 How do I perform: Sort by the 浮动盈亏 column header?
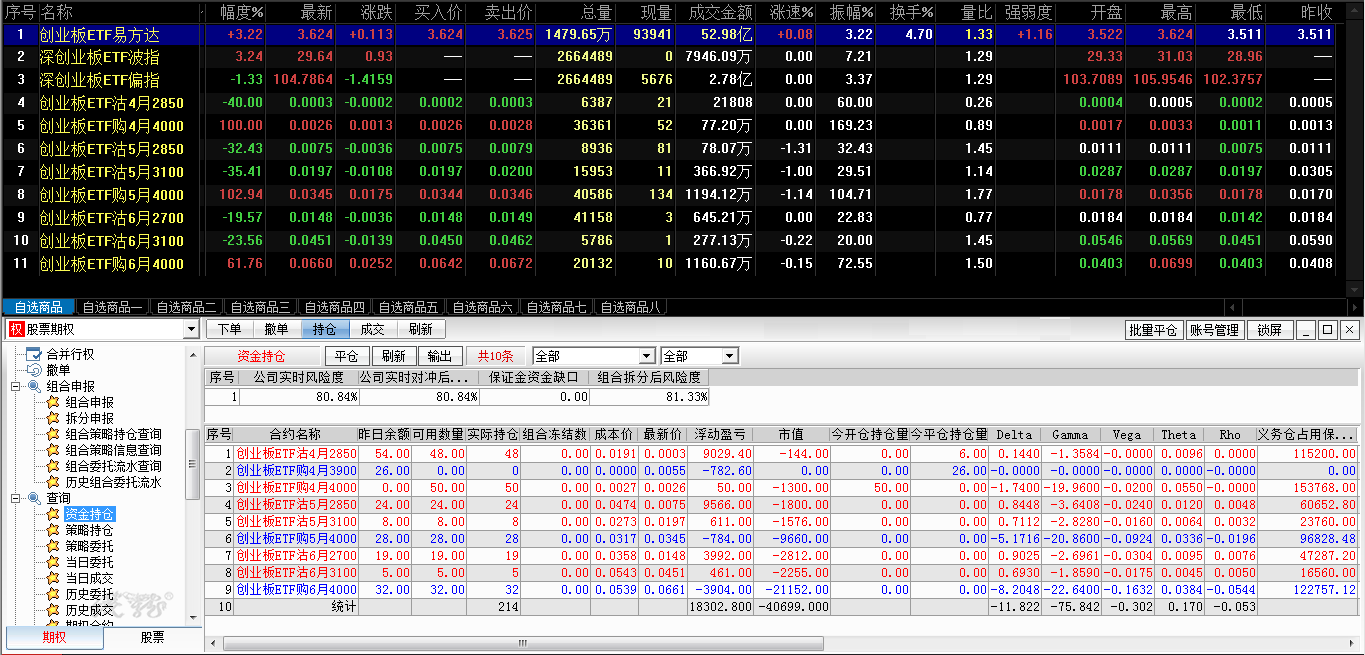point(720,434)
